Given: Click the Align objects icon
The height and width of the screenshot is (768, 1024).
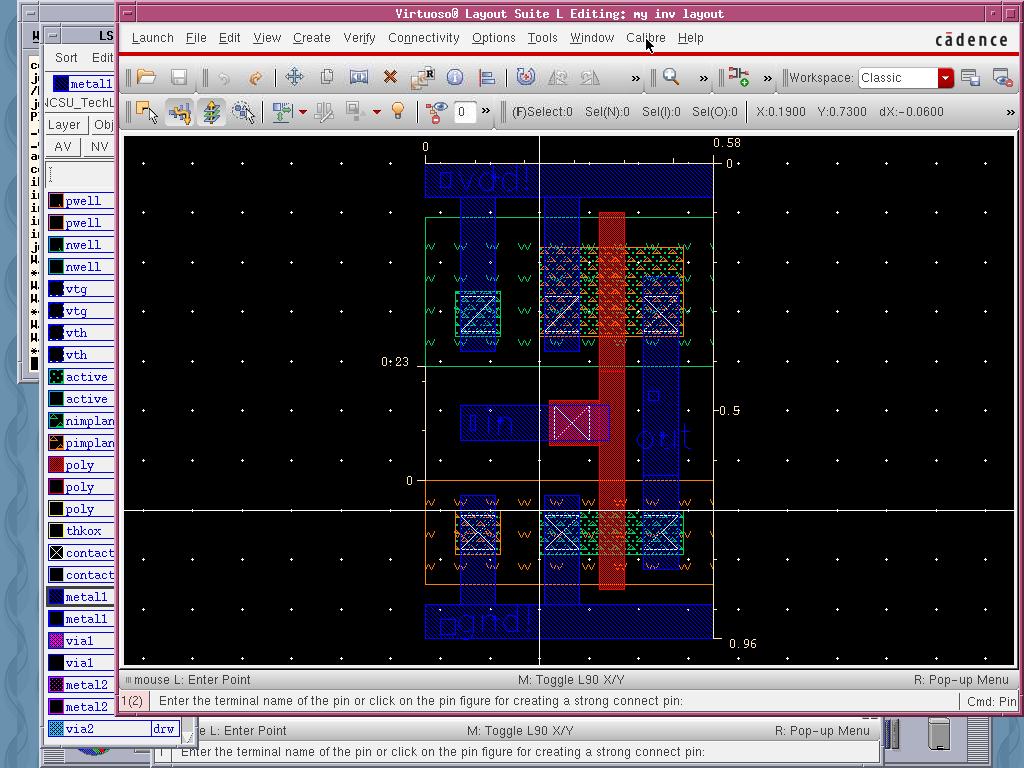Looking at the screenshot, I should click(487, 78).
